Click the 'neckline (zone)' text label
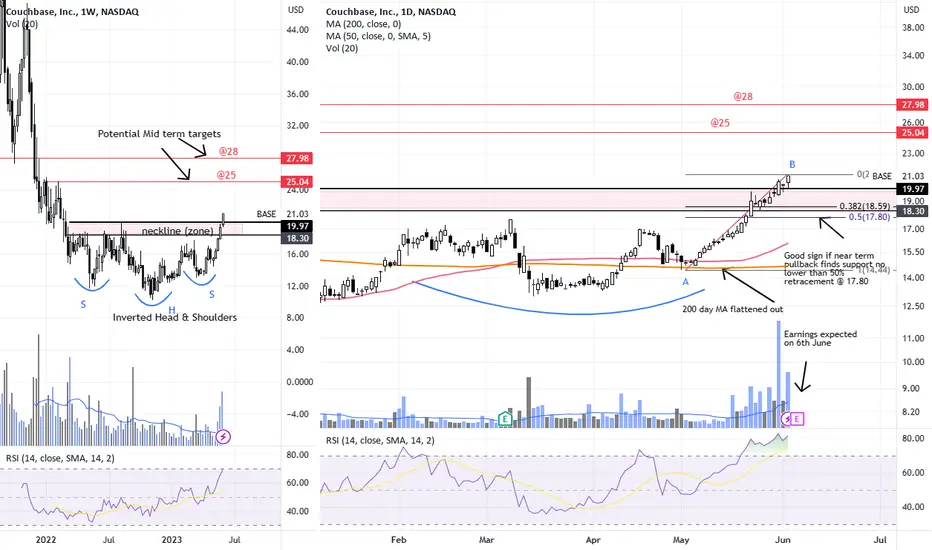The width and height of the screenshot is (932, 550). (x=177, y=231)
